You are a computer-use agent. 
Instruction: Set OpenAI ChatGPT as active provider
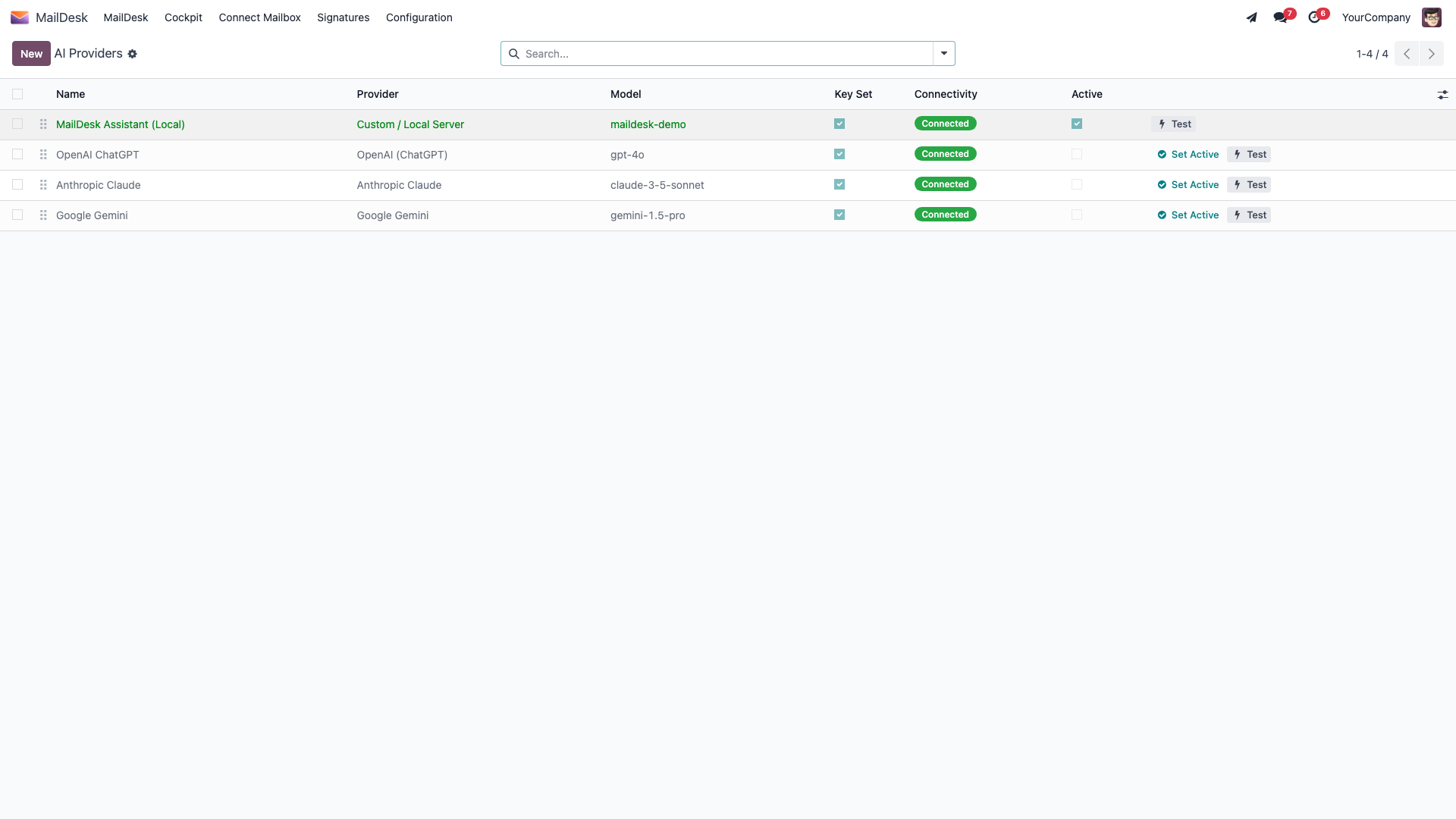(1188, 155)
